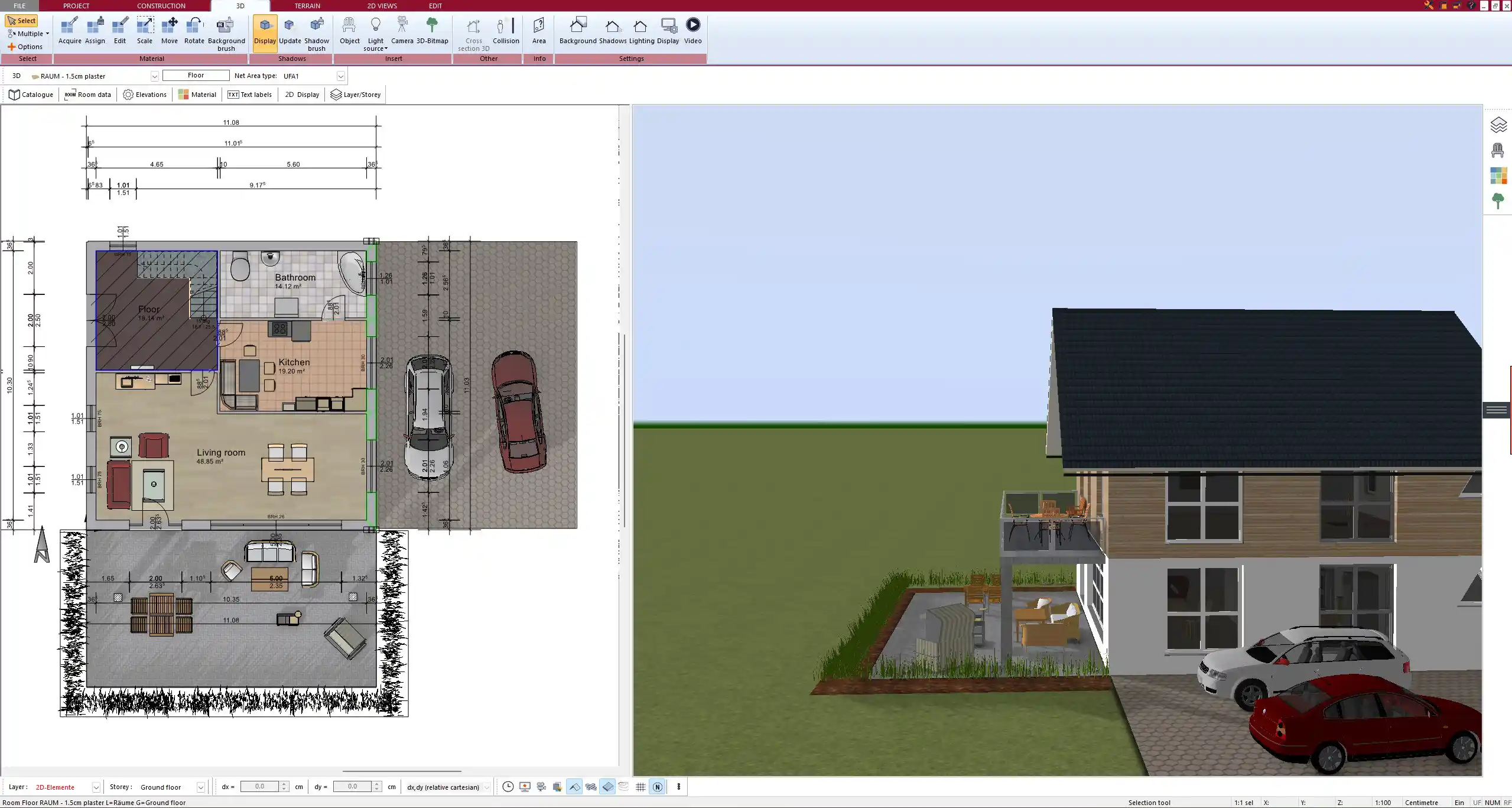Choose the Shadow brush tool
This screenshot has width=1512, height=808.
(316, 34)
